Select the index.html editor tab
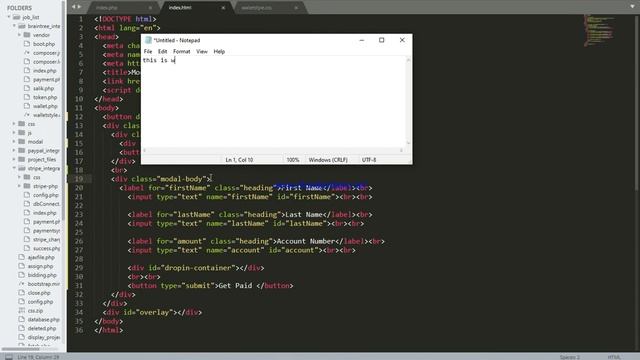The image size is (640, 360). click(x=180, y=8)
